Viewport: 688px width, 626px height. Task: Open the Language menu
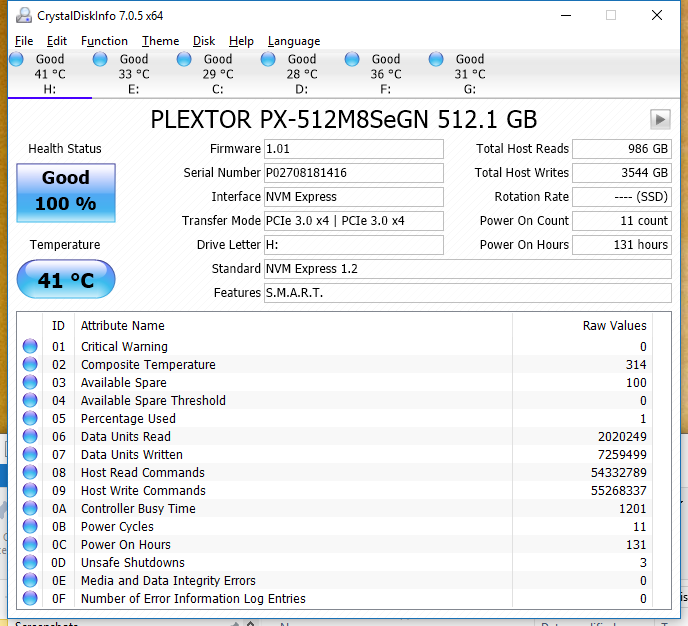coord(294,41)
